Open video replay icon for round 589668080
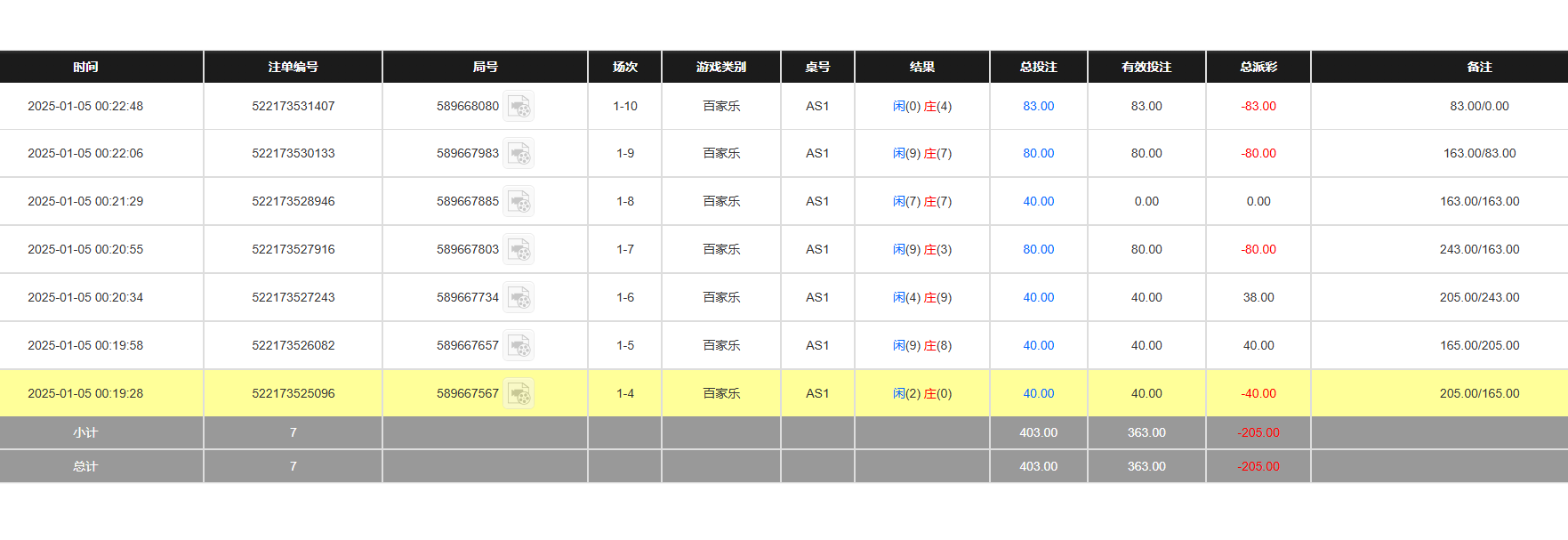The height and width of the screenshot is (540, 1568). [x=519, y=107]
